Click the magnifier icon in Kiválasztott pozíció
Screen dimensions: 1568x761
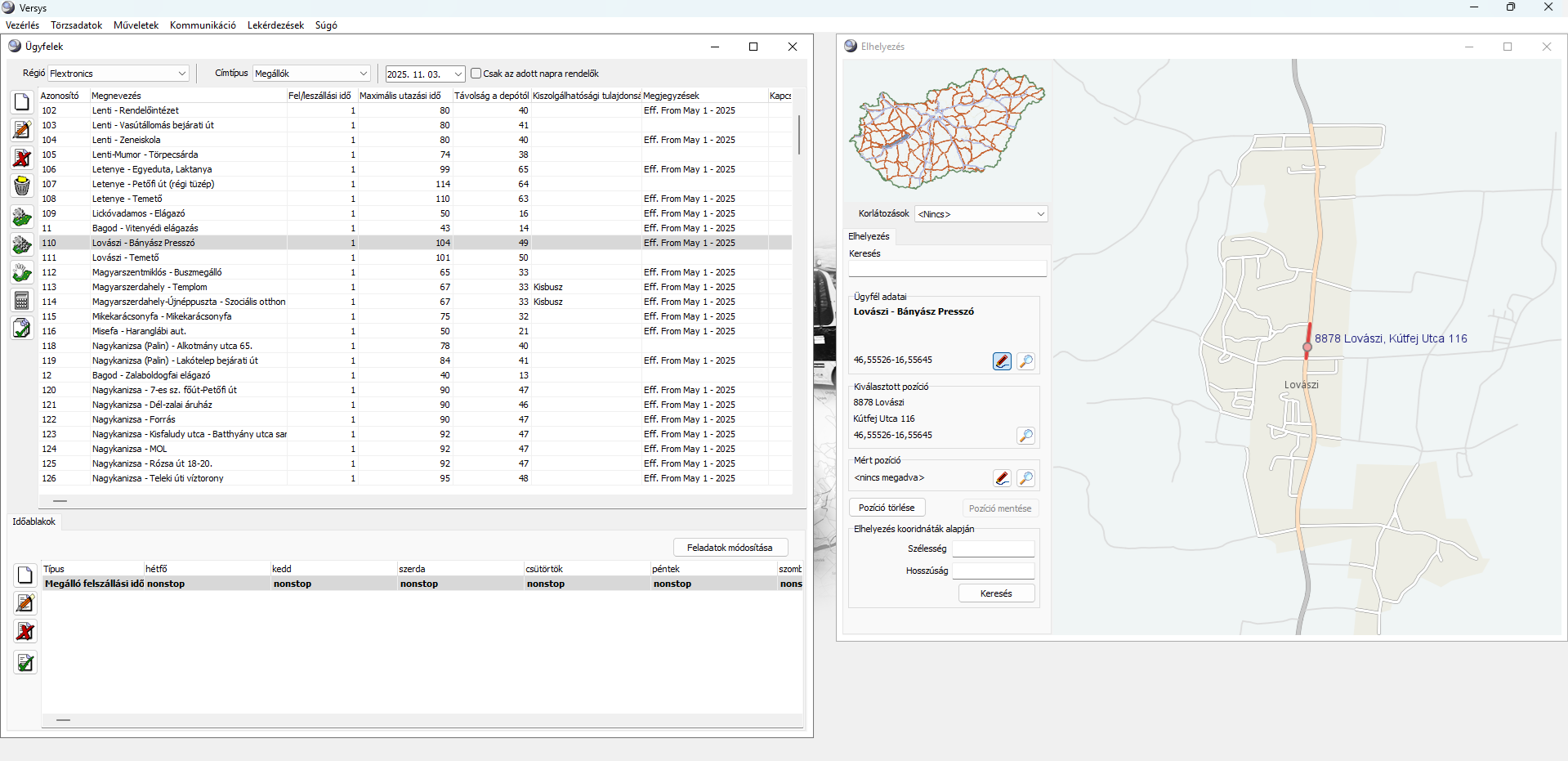coord(1025,436)
